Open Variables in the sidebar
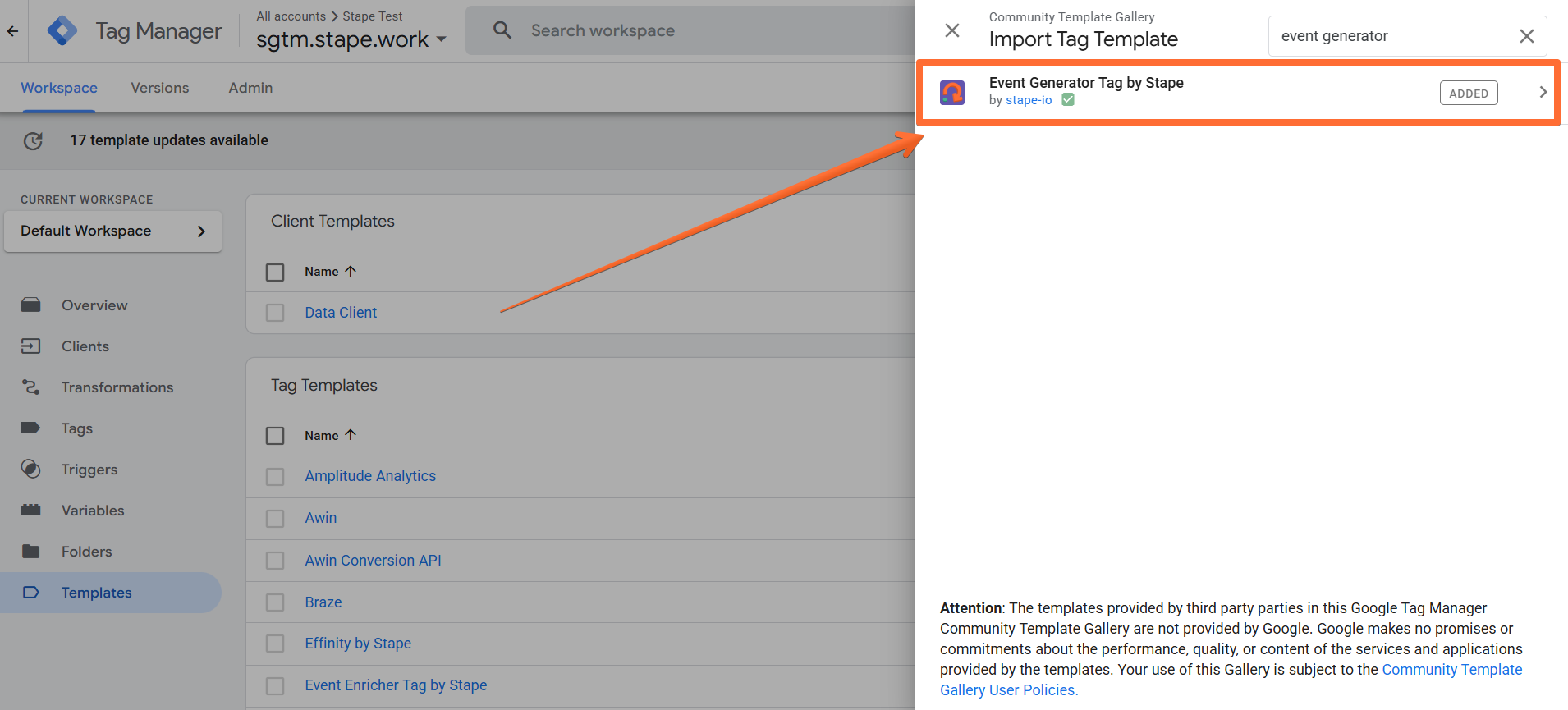 click(93, 511)
